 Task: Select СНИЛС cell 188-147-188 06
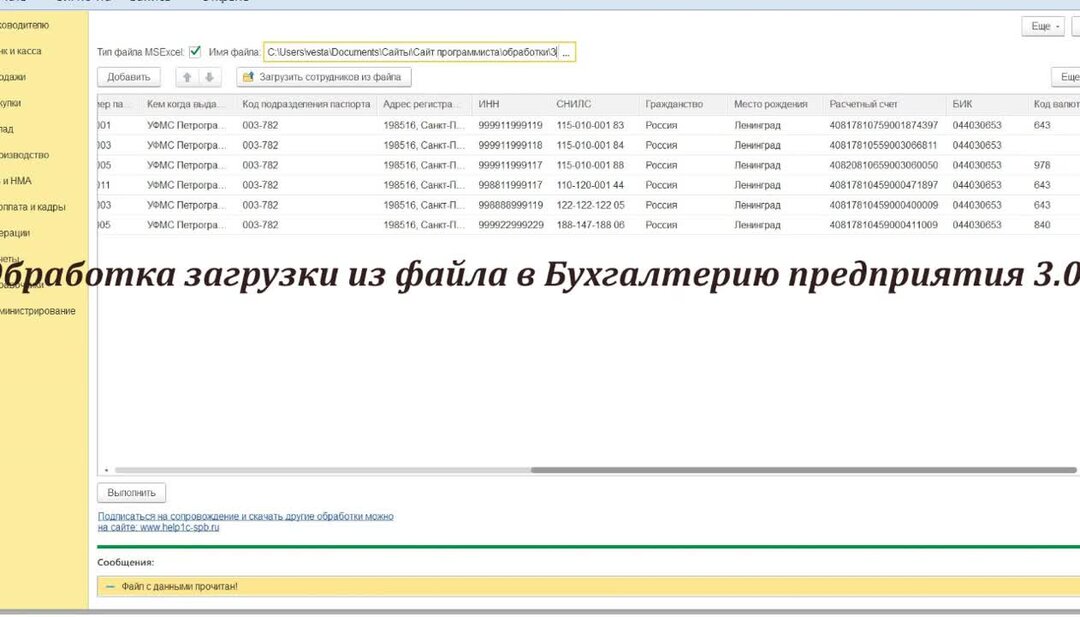click(594, 225)
